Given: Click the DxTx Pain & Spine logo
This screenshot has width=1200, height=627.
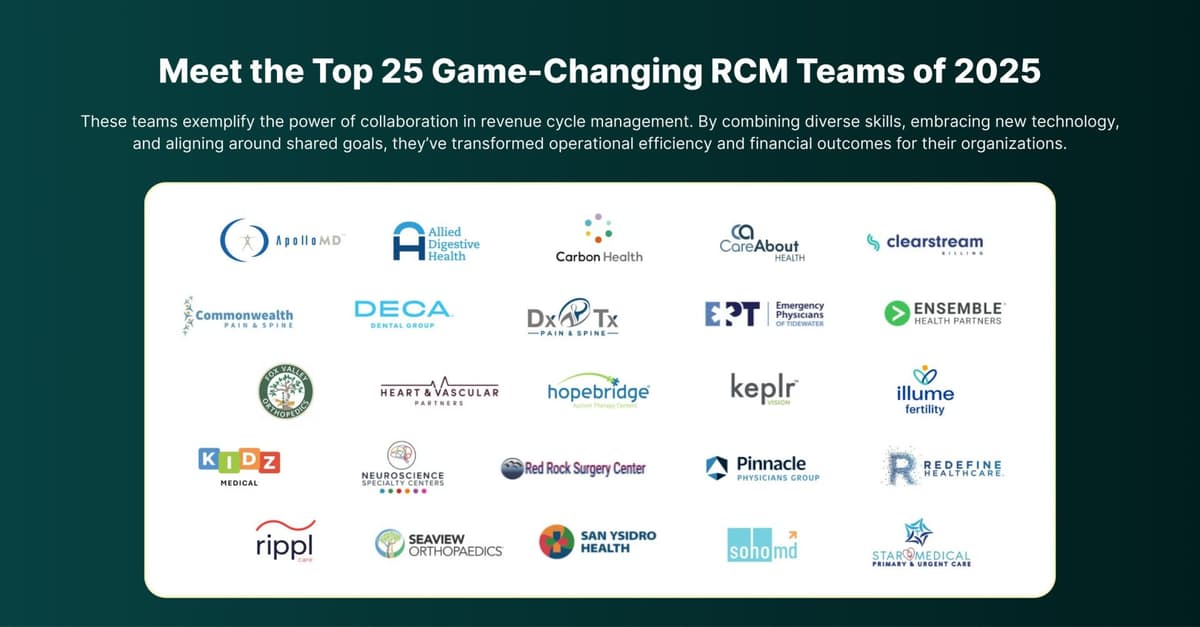Looking at the screenshot, I should (572, 316).
